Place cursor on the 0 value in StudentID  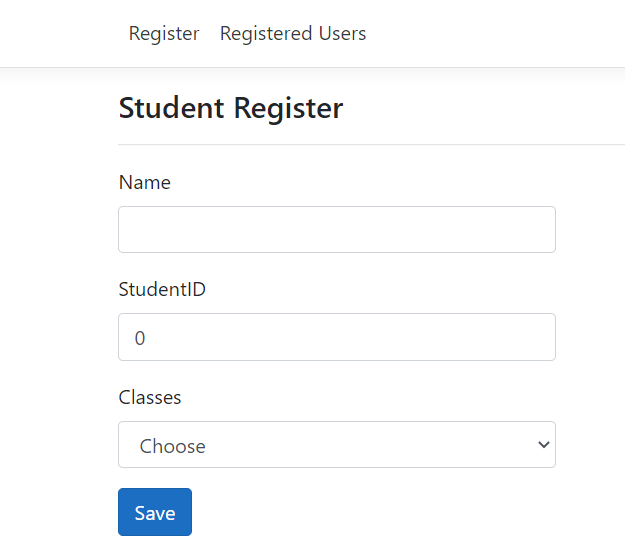(x=140, y=339)
